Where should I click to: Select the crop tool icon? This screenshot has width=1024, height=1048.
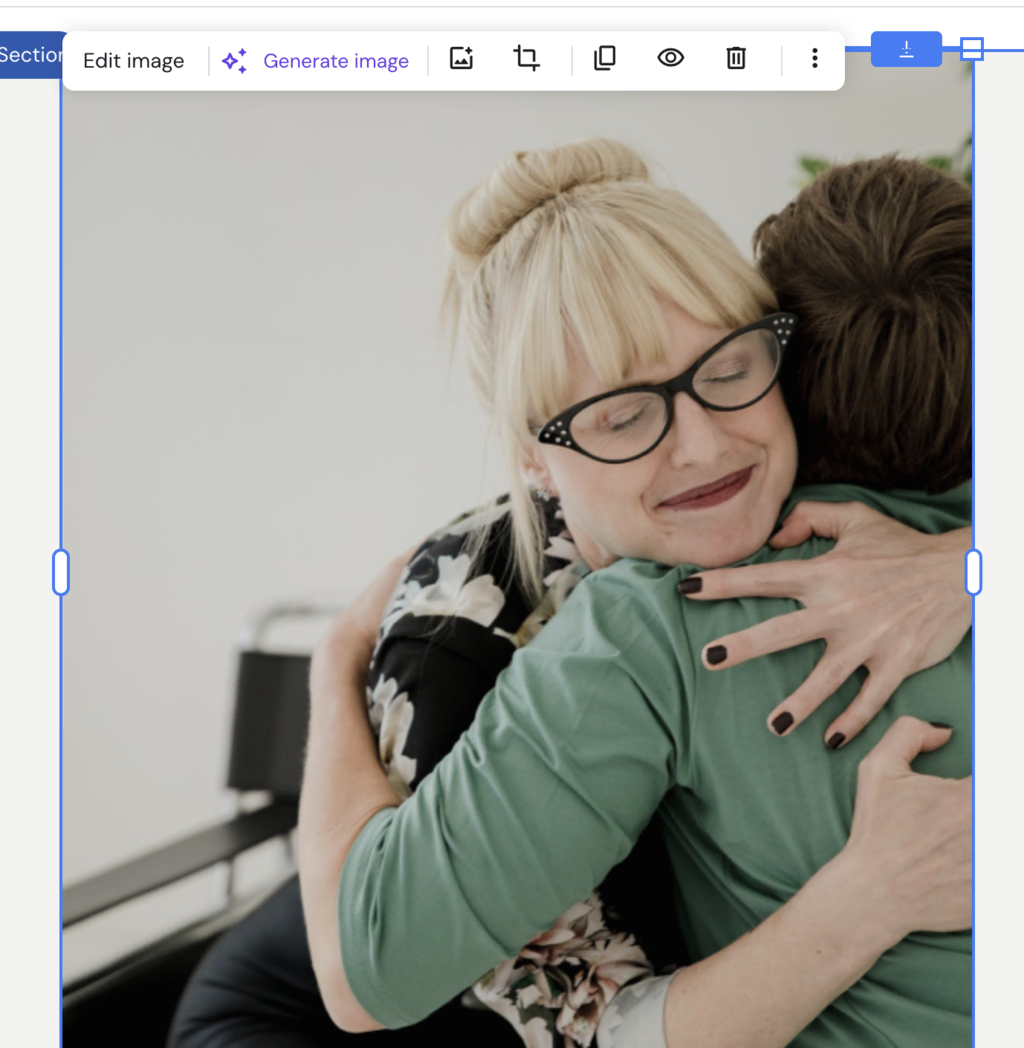(527, 58)
